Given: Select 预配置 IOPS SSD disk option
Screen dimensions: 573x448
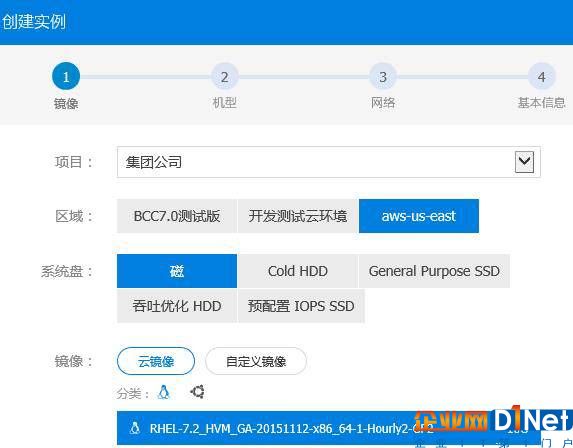Looking at the screenshot, I should [x=301, y=306].
